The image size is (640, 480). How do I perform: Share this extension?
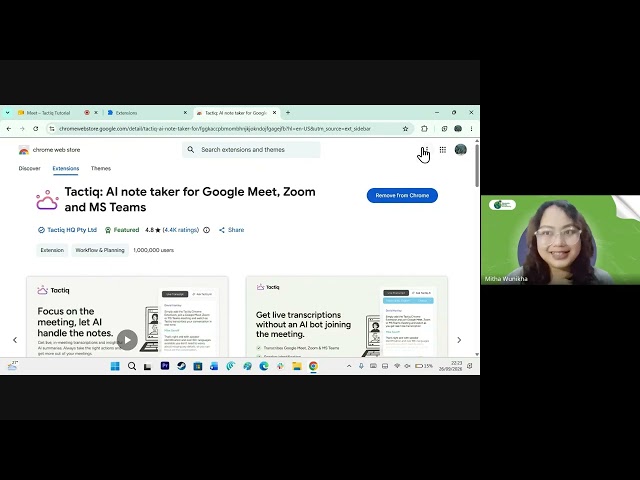[x=231, y=230]
